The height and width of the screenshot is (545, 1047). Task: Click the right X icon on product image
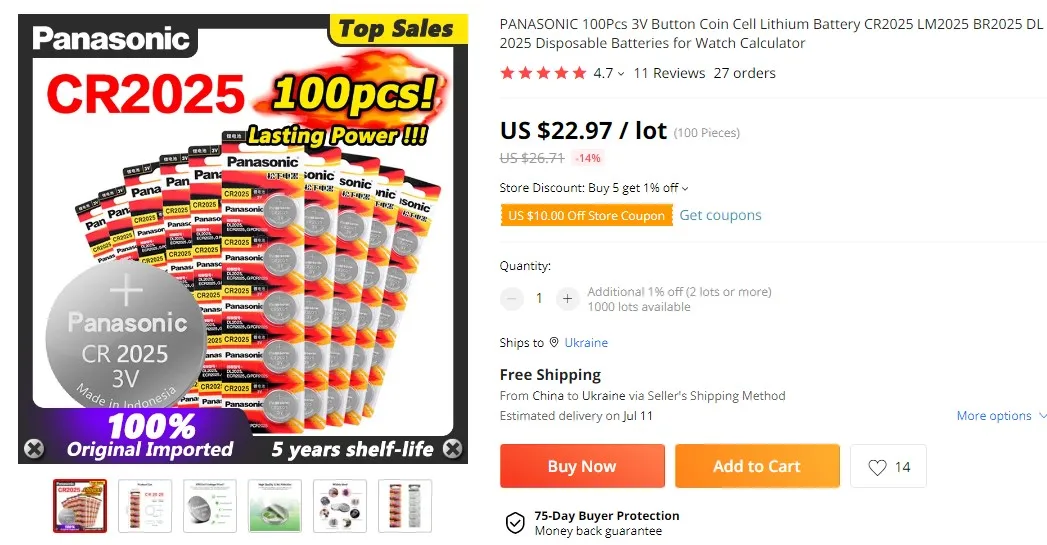click(453, 449)
